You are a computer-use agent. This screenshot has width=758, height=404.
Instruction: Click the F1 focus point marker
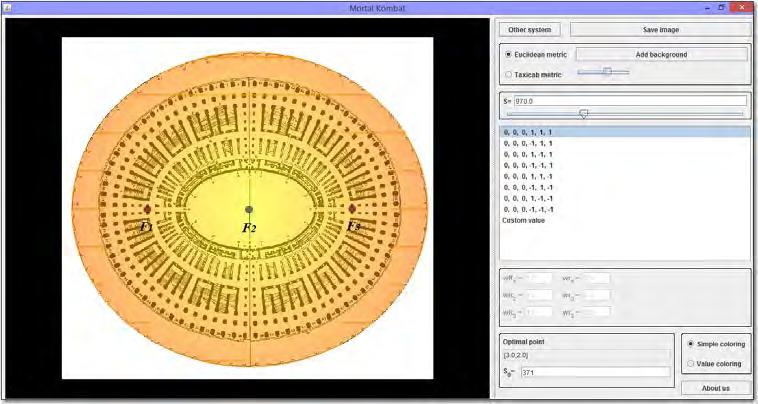[147, 209]
